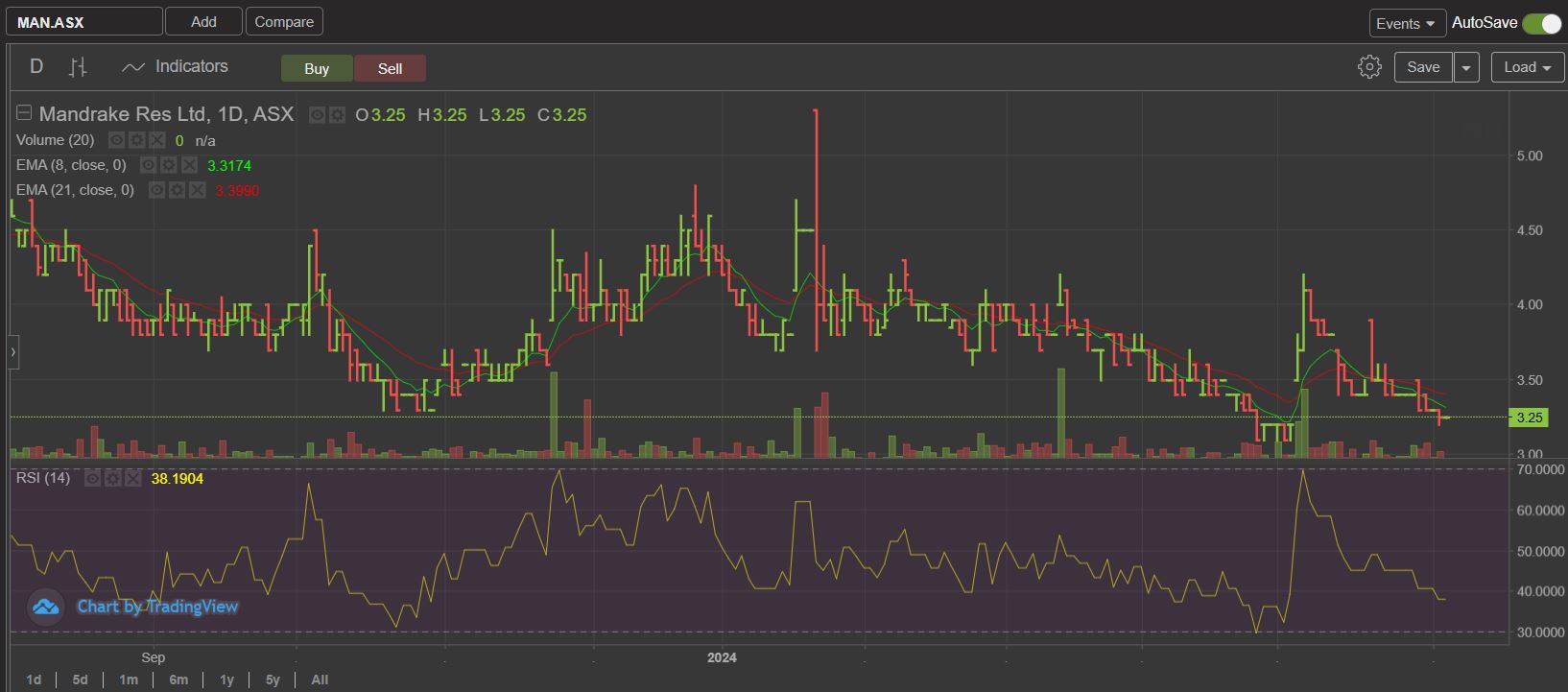Click the Volume (20) legend label
This screenshot has width=1568, height=692.
tap(56, 140)
